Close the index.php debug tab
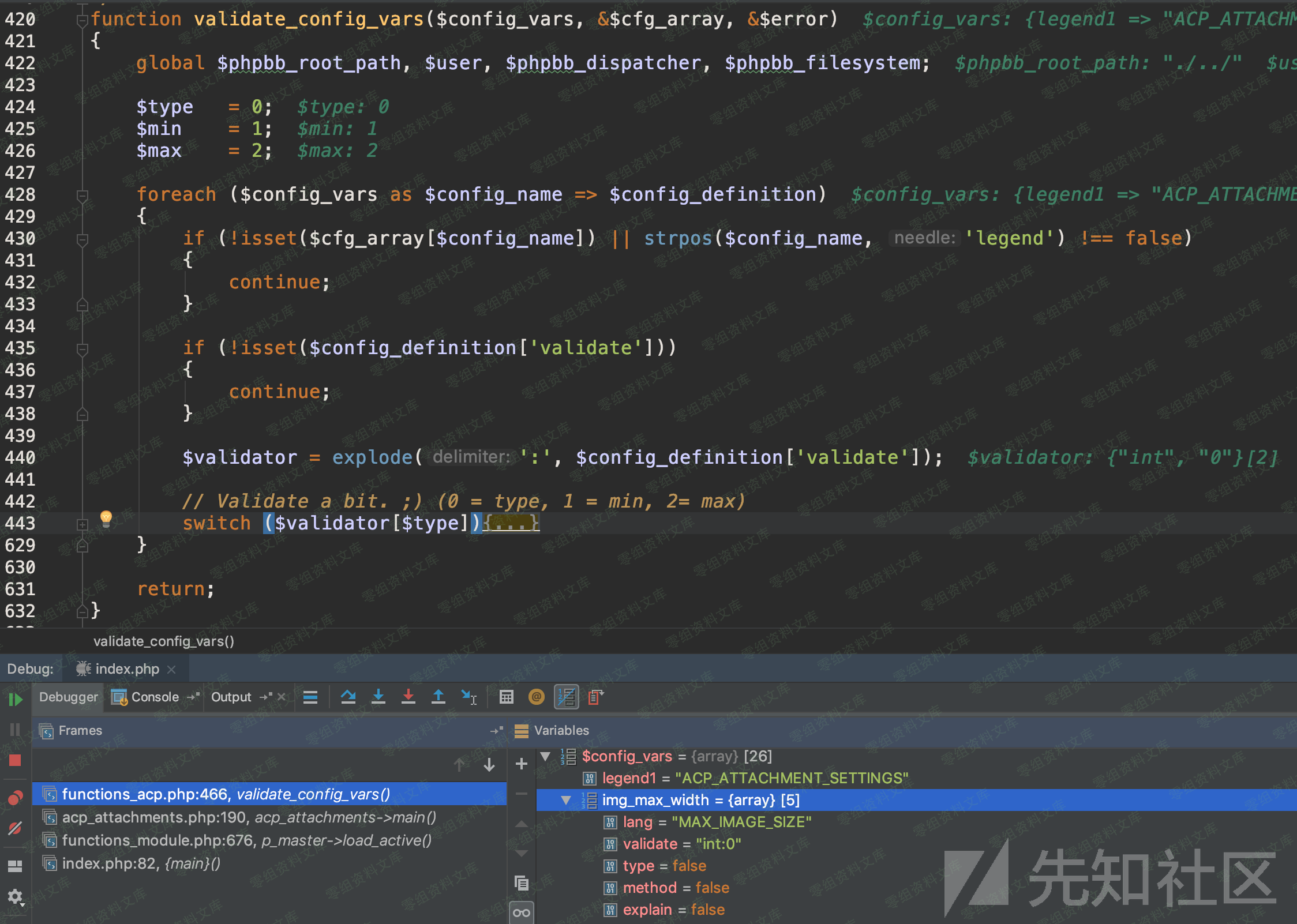 171,669
